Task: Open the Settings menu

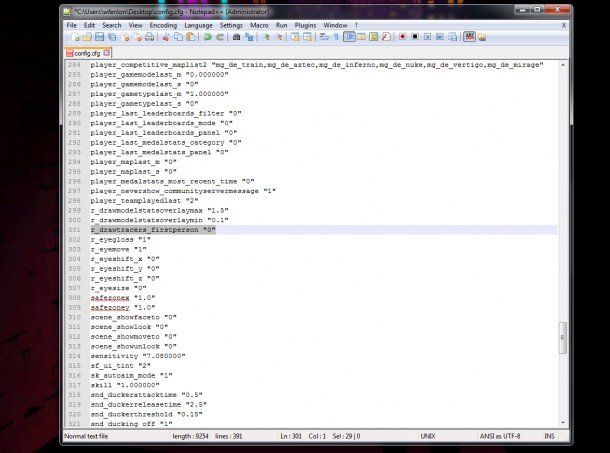Action: (x=231, y=25)
